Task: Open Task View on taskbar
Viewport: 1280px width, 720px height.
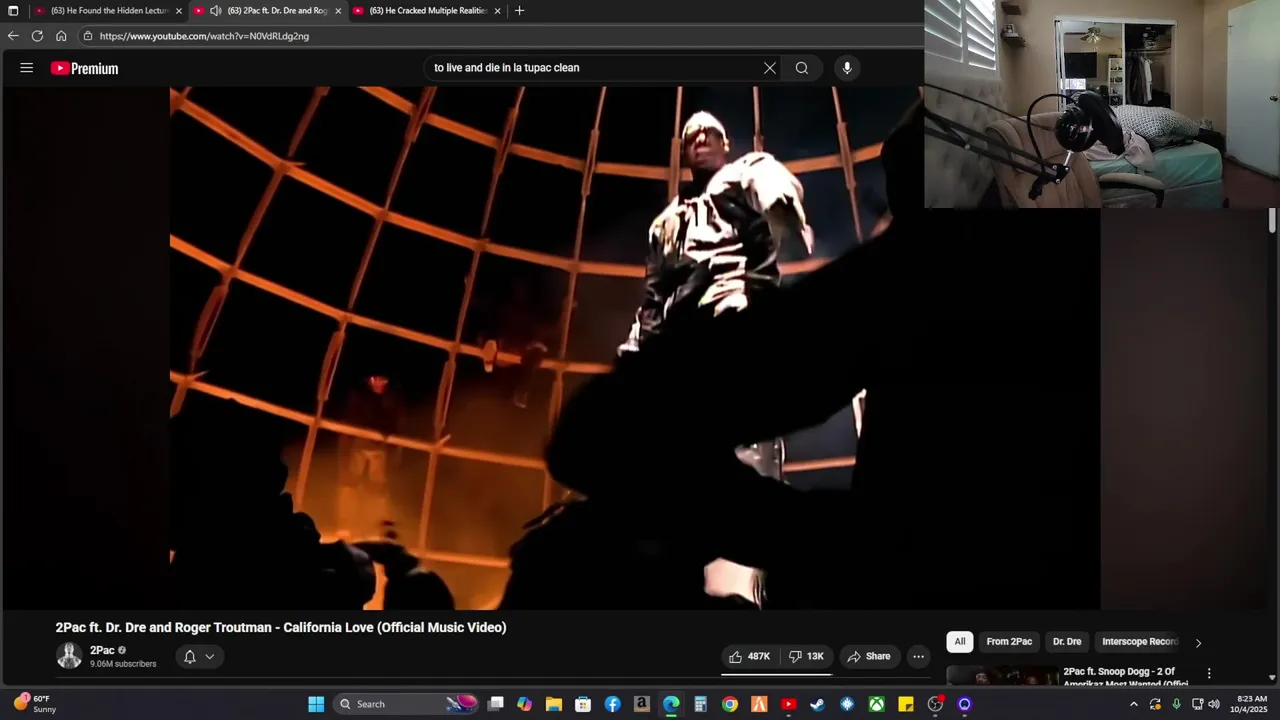Action: pyautogui.click(x=495, y=704)
